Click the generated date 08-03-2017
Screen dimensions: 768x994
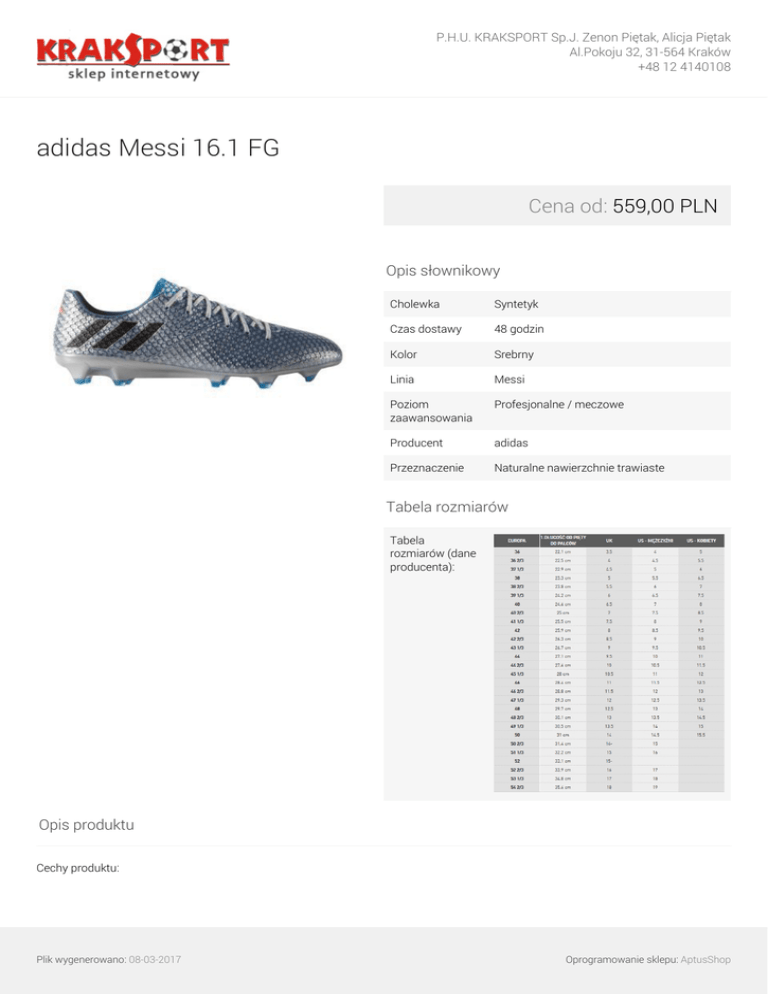click(155, 960)
